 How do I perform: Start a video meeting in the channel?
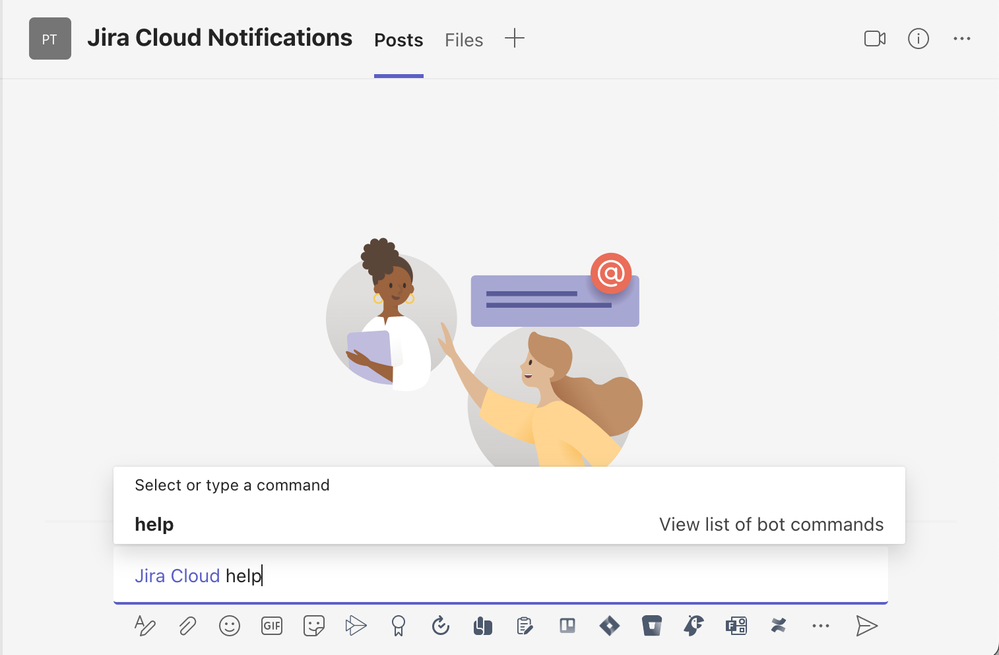tap(874, 38)
